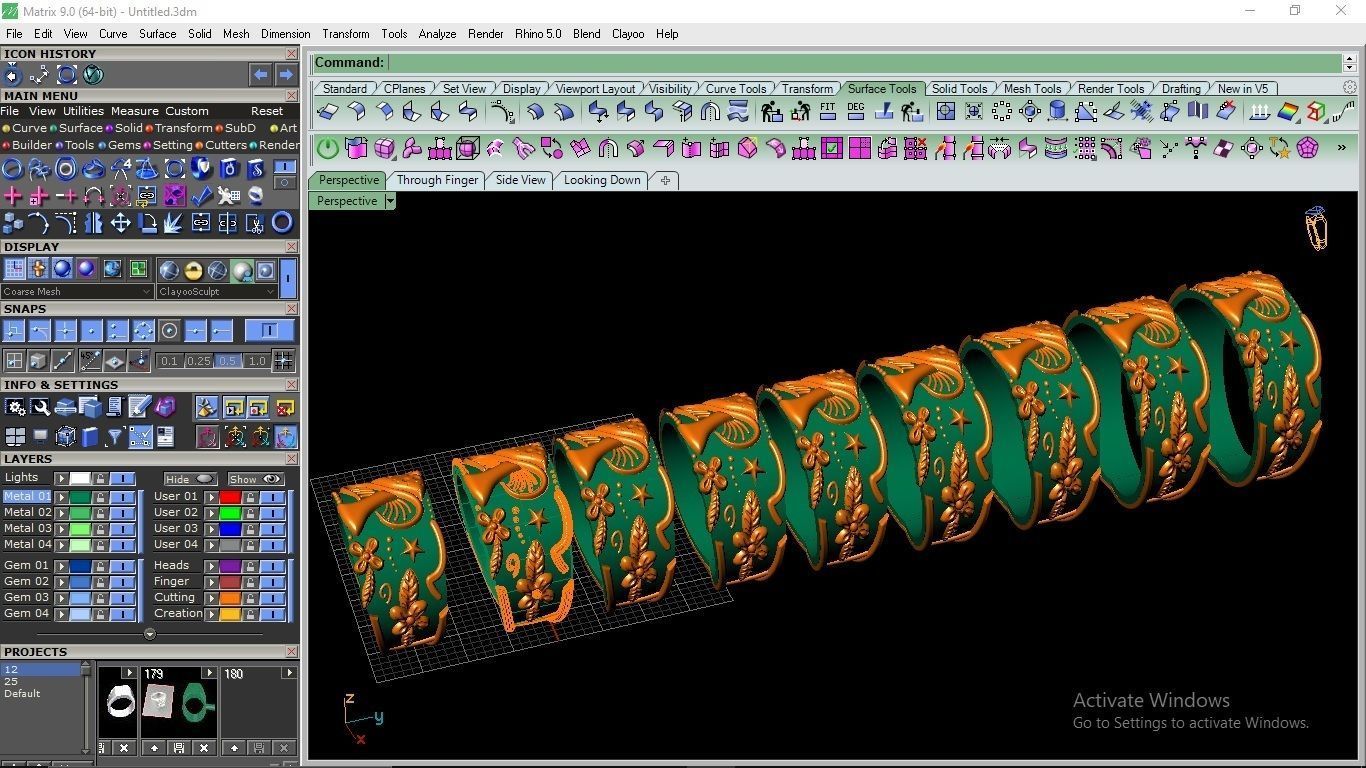
Task: Switch to the Through Finger viewport tab
Action: click(437, 180)
